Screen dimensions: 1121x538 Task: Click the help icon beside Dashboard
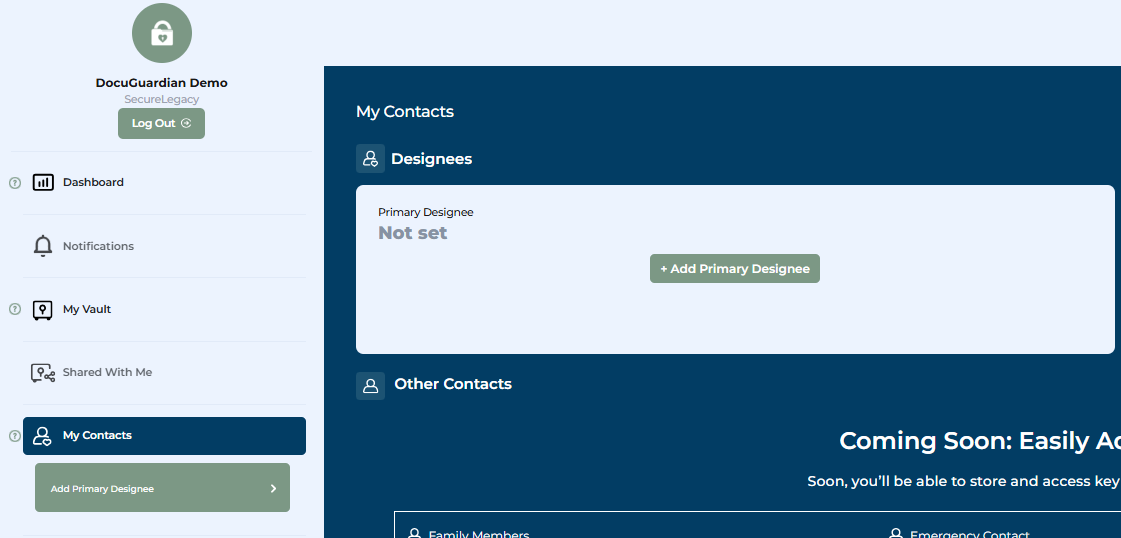pos(14,183)
